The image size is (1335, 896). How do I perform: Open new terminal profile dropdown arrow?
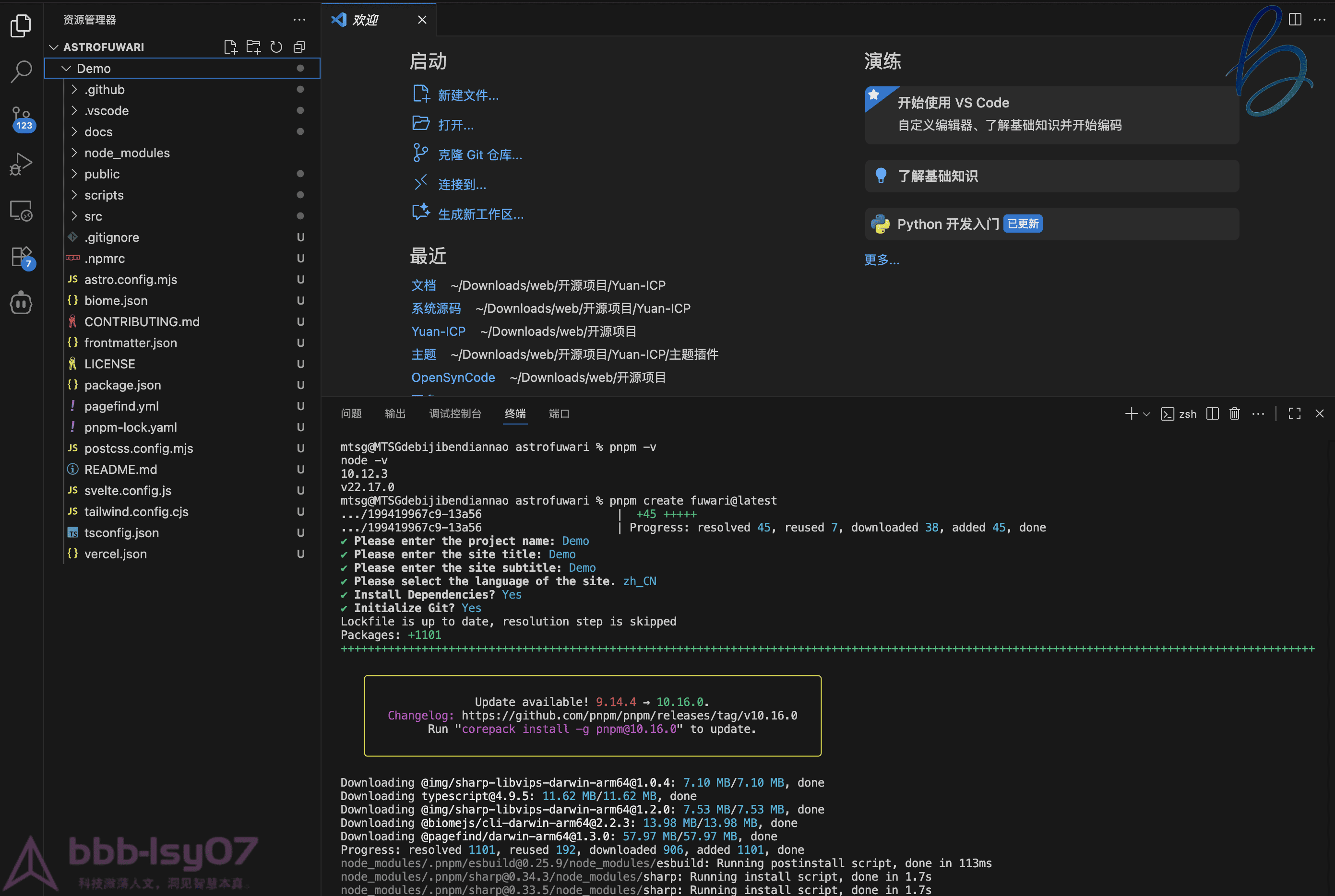point(1146,414)
